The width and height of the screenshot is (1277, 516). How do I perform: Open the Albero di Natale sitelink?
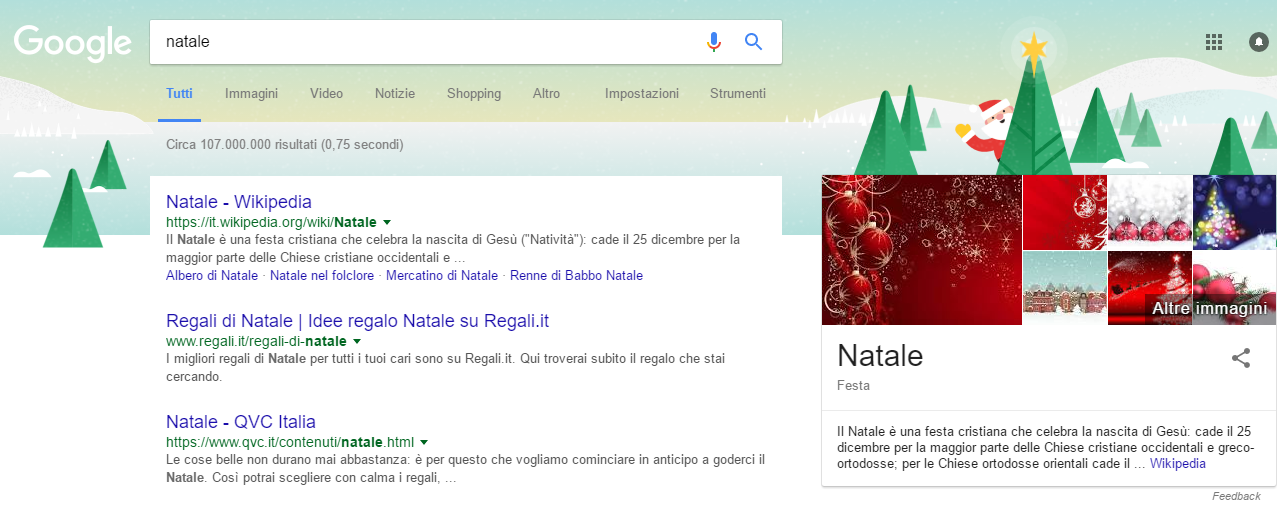[212, 276]
